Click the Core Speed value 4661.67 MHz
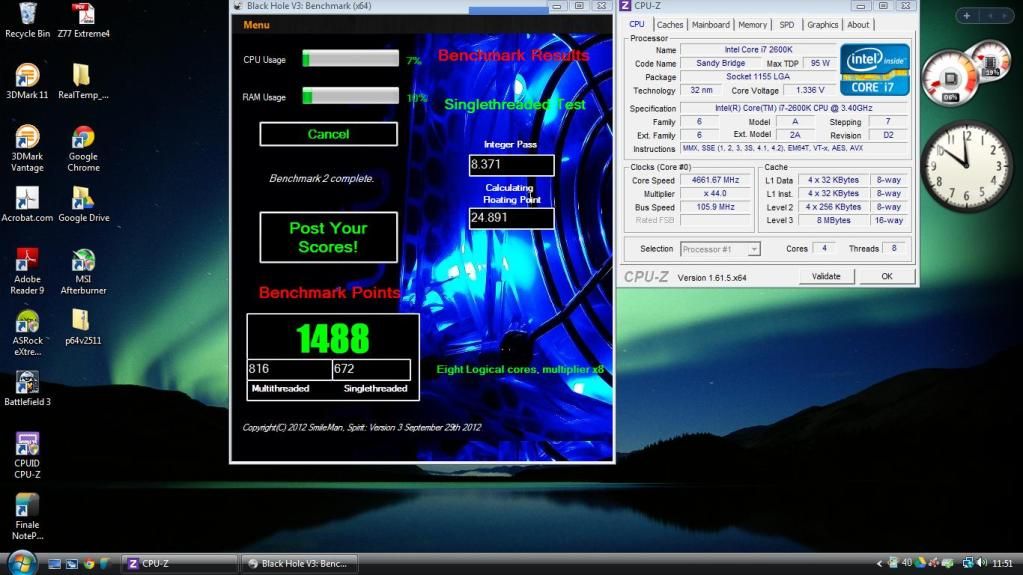This screenshot has height=575, width=1023. pos(715,180)
